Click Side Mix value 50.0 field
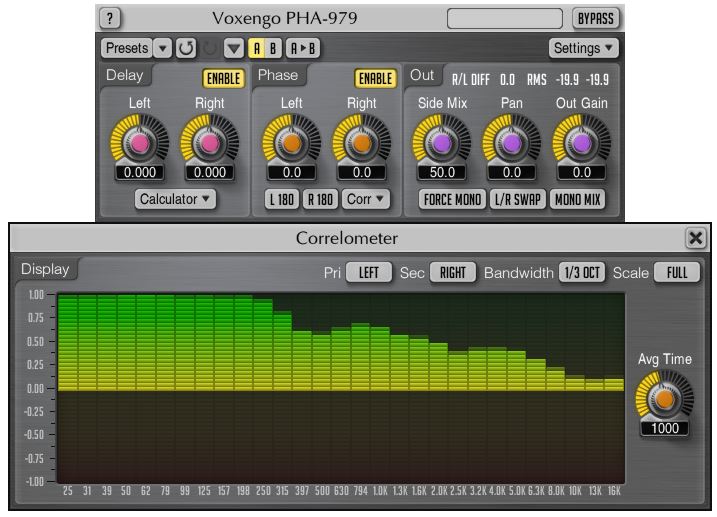Viewport: 717px width, 517px height. [x=442, y=172]
